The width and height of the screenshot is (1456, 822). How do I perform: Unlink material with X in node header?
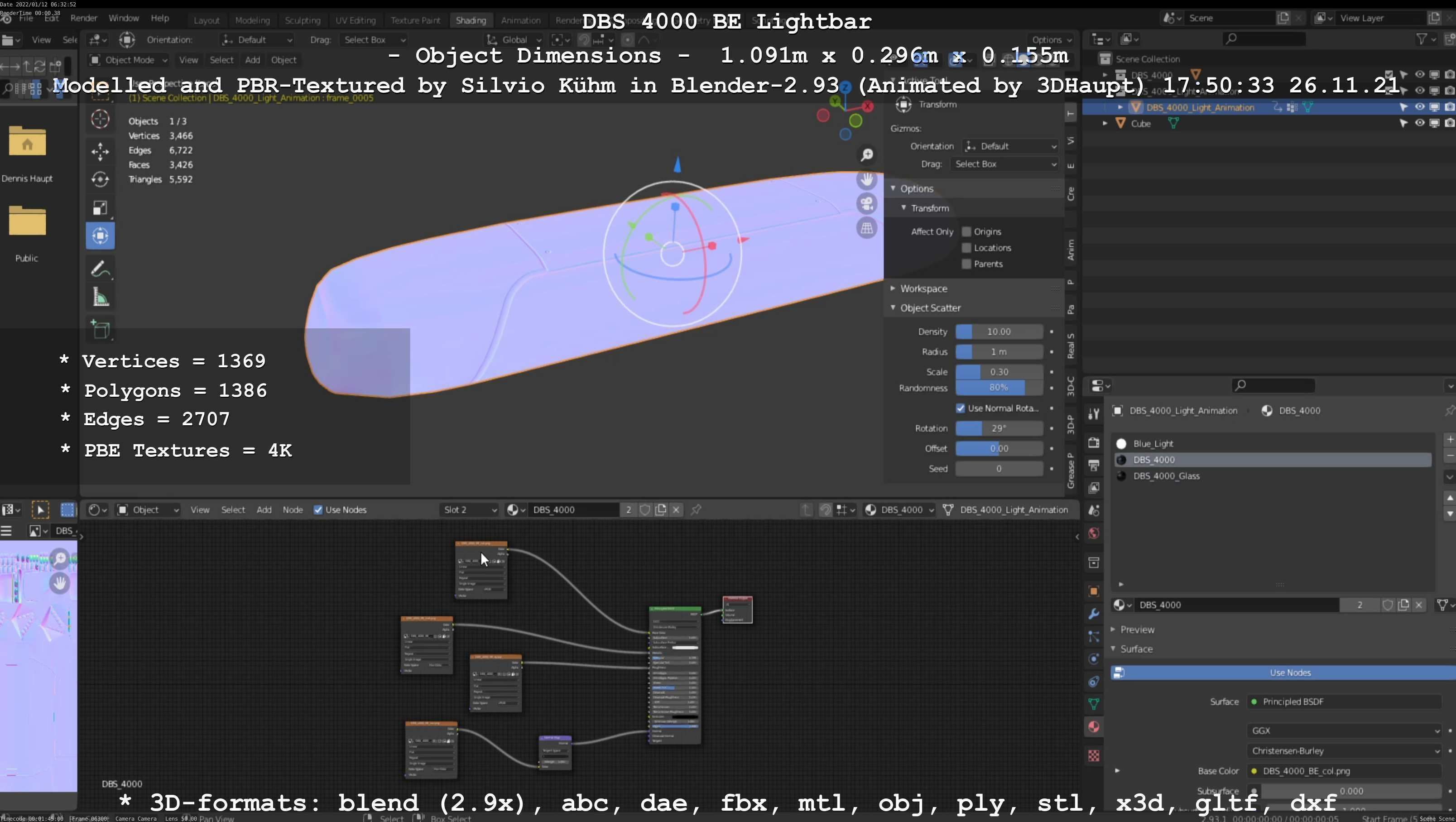pyautogui.click(x=676, y=510)
